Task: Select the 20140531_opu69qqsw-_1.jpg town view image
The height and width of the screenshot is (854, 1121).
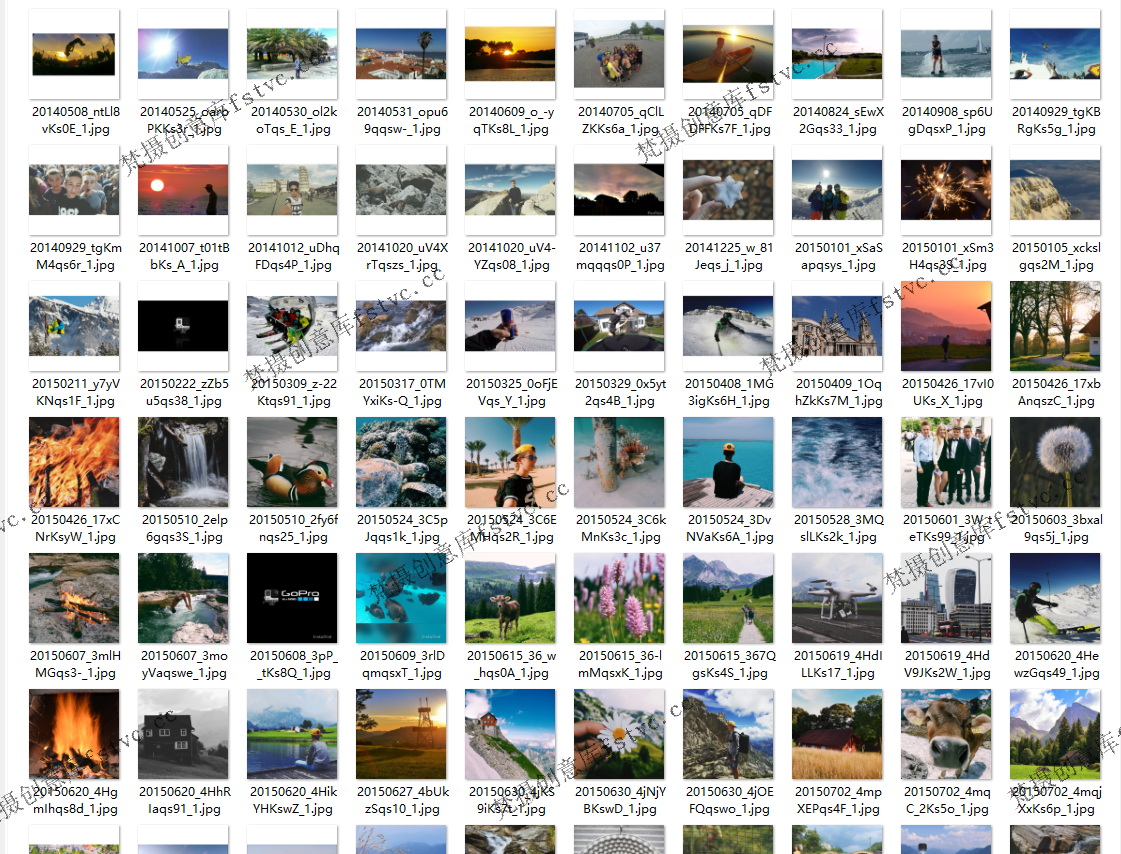Action: point(401,54)
